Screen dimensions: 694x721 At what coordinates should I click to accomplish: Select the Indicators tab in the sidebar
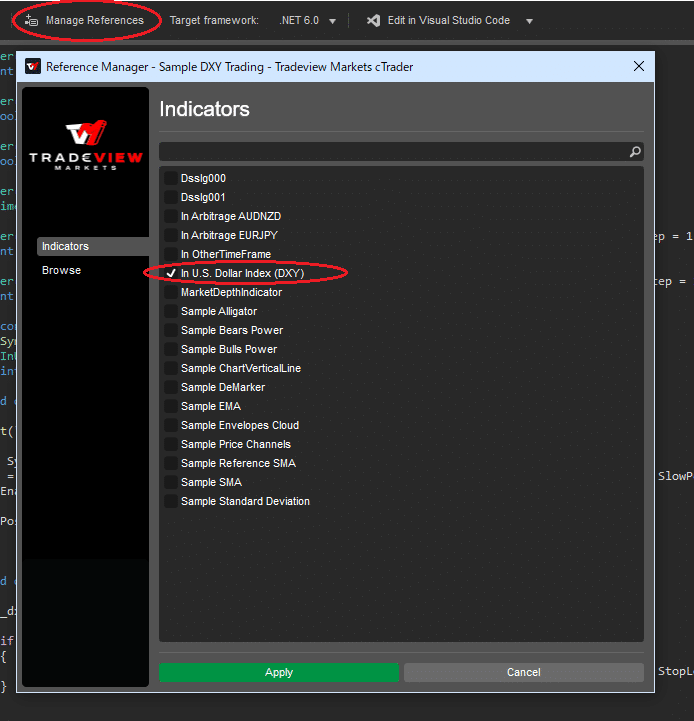pyautogui.click(x=93, y=246)
